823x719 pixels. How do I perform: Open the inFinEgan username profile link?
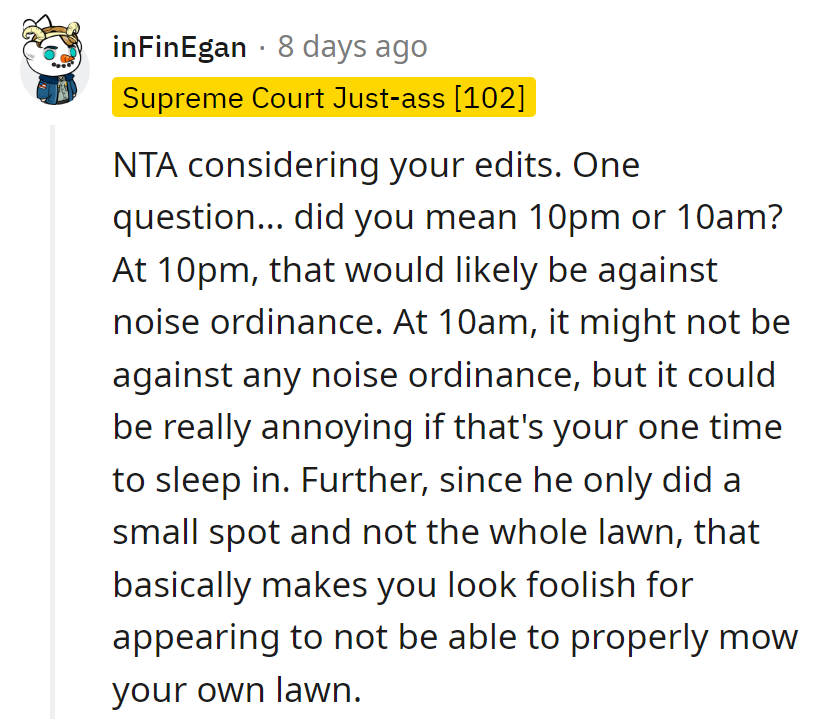(180, 47)
